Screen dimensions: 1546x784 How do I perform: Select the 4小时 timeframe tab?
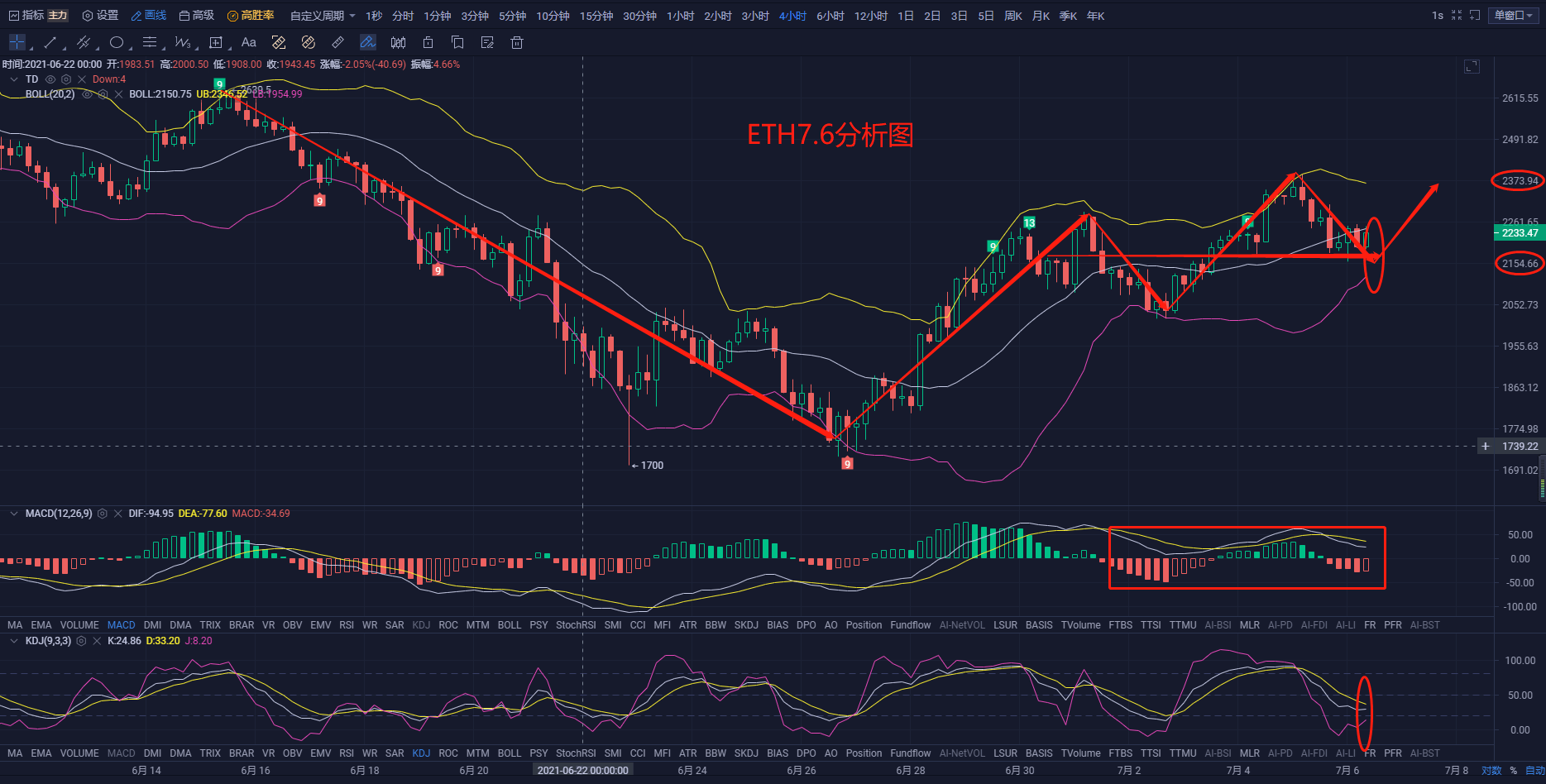pyautogui.click(x=792, y=16)
